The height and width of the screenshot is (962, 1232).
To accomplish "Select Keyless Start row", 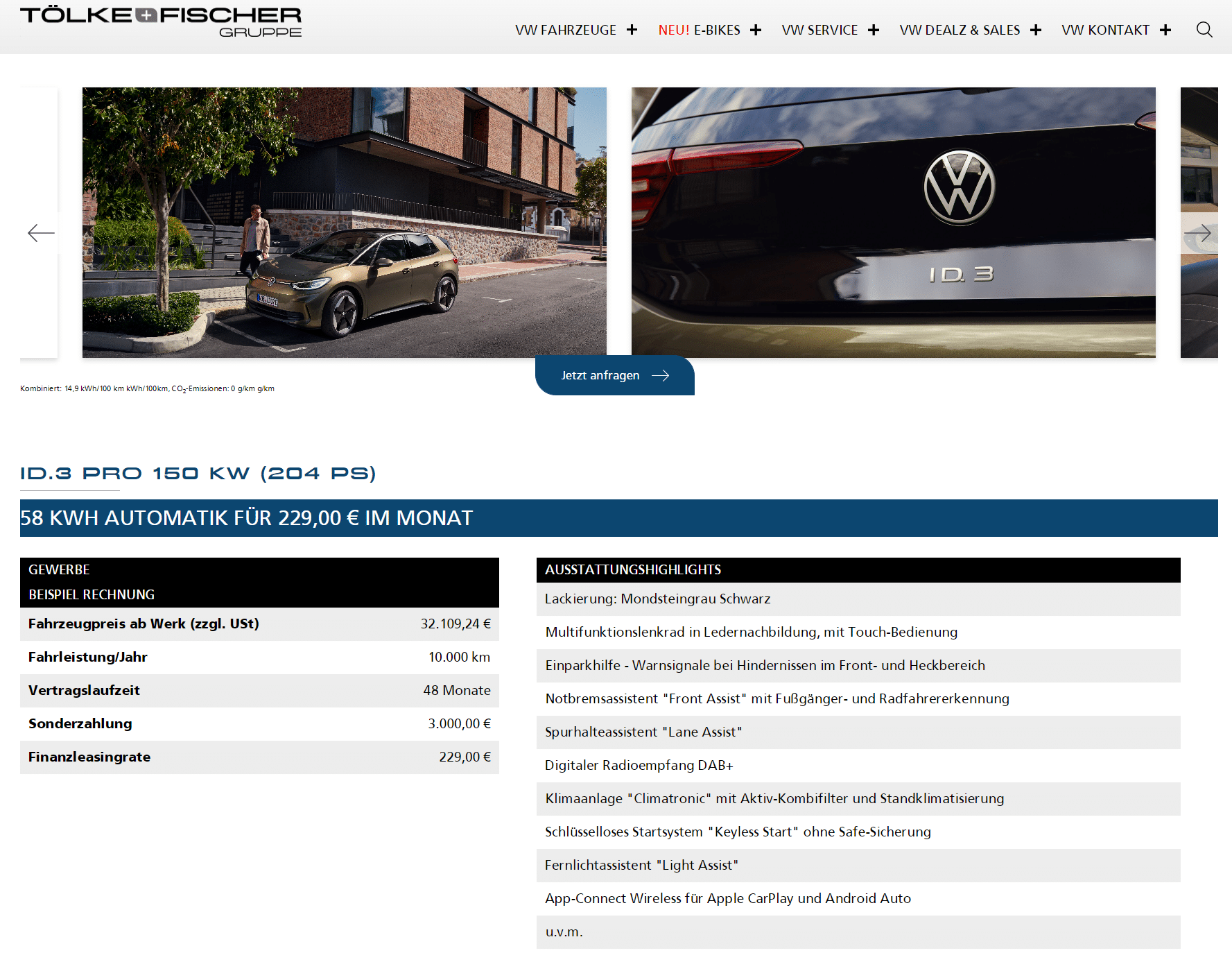I will pyautogui.click(x=858, y=832).
